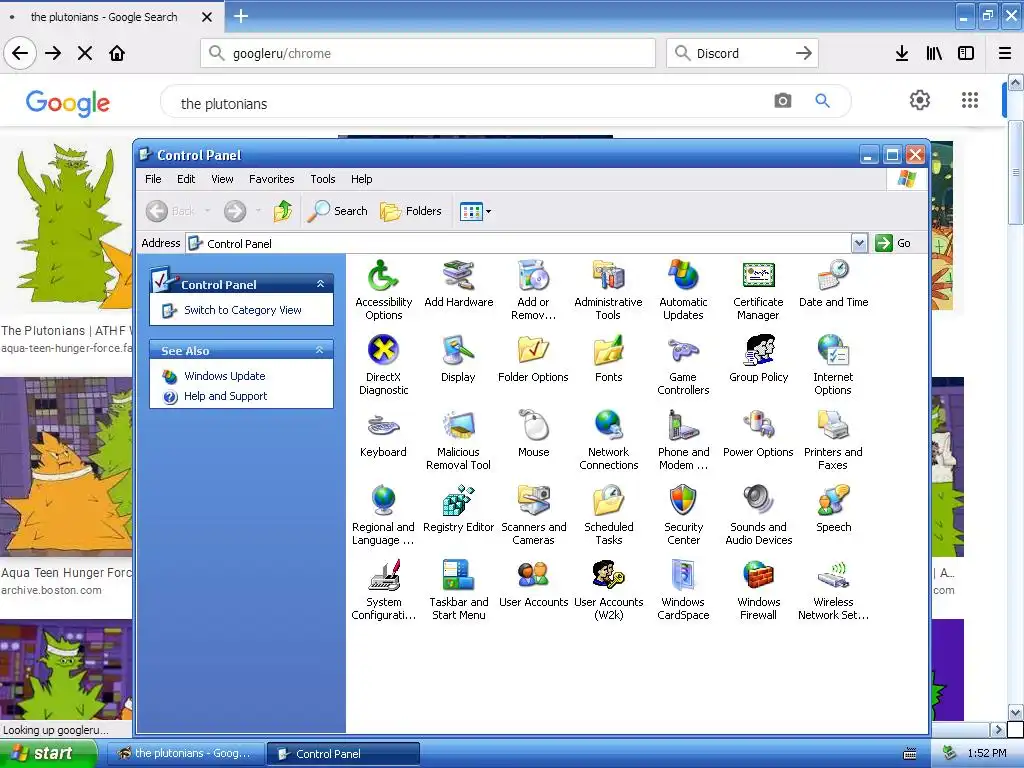Open Automatic Updates icon

[x=683, y=290]
